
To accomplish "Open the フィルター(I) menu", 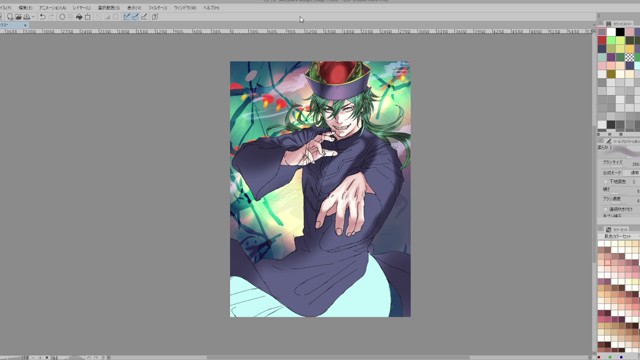I will click(x=157, y=8).
